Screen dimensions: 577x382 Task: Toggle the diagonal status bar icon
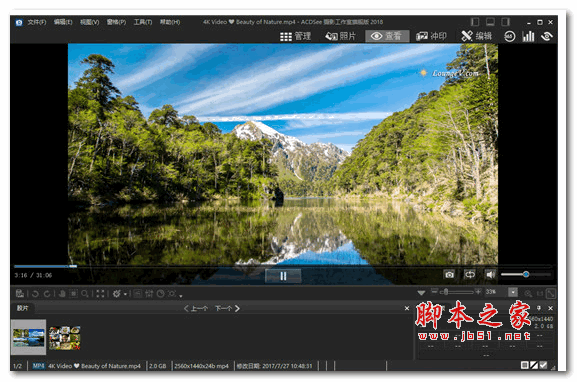tap(534, 365)
